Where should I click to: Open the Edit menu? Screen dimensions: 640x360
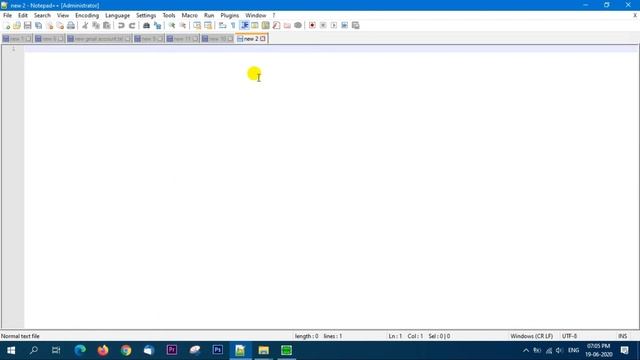(x=23, y=15)
